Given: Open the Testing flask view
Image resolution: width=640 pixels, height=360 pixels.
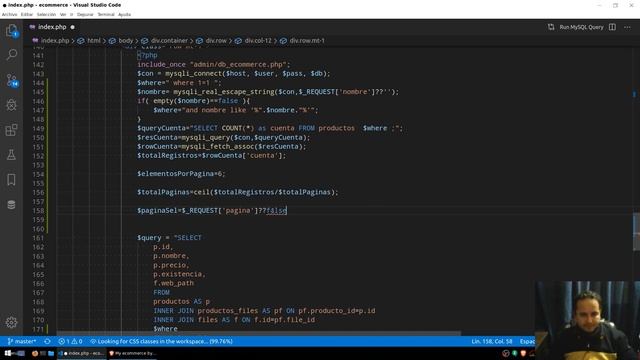Looking at the screenshot, I should 11,155.
